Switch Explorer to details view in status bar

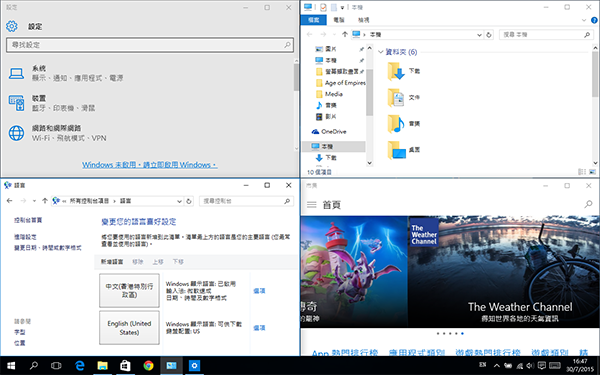[x=582, y=172]
